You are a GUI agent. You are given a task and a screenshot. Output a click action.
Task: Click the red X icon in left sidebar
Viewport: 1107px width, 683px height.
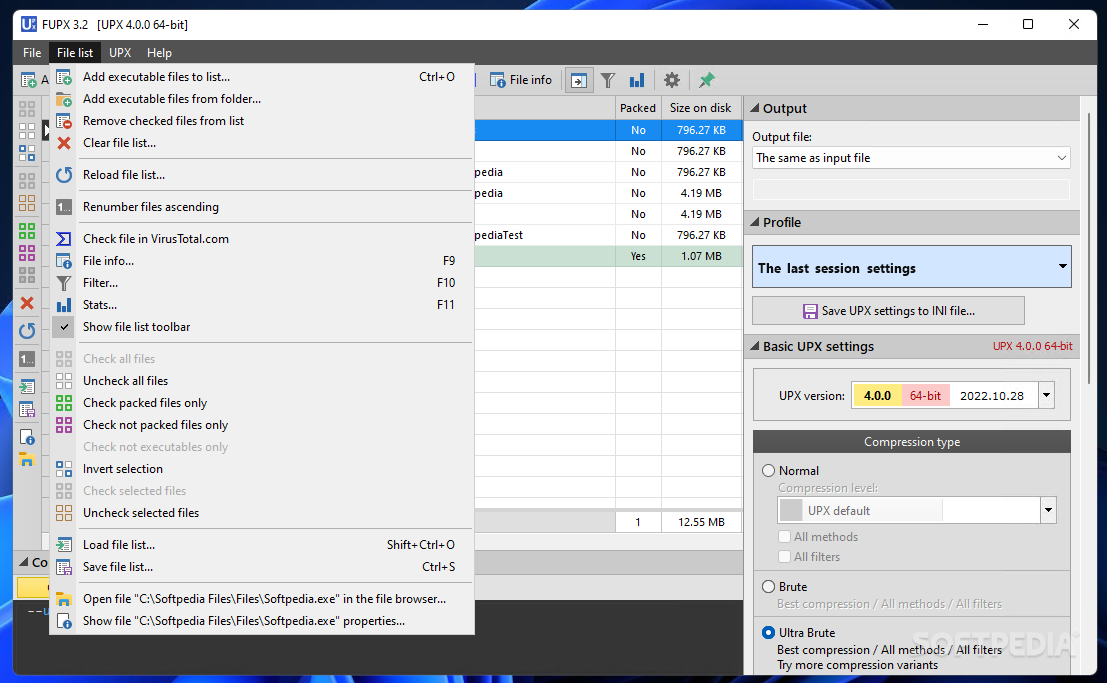point(27,303)
